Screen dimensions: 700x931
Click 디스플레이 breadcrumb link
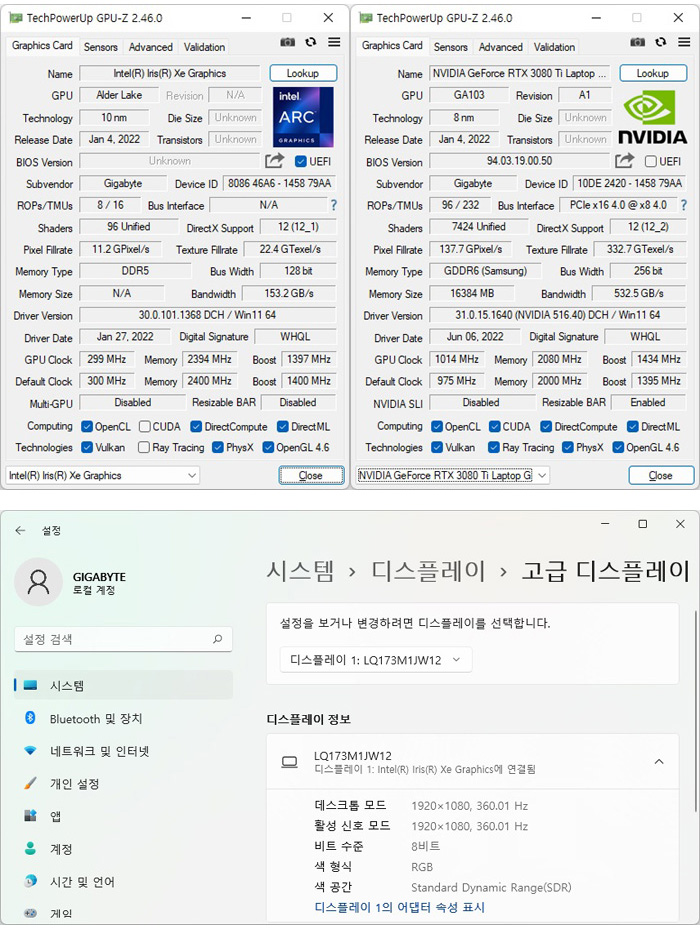click(428, 571)
